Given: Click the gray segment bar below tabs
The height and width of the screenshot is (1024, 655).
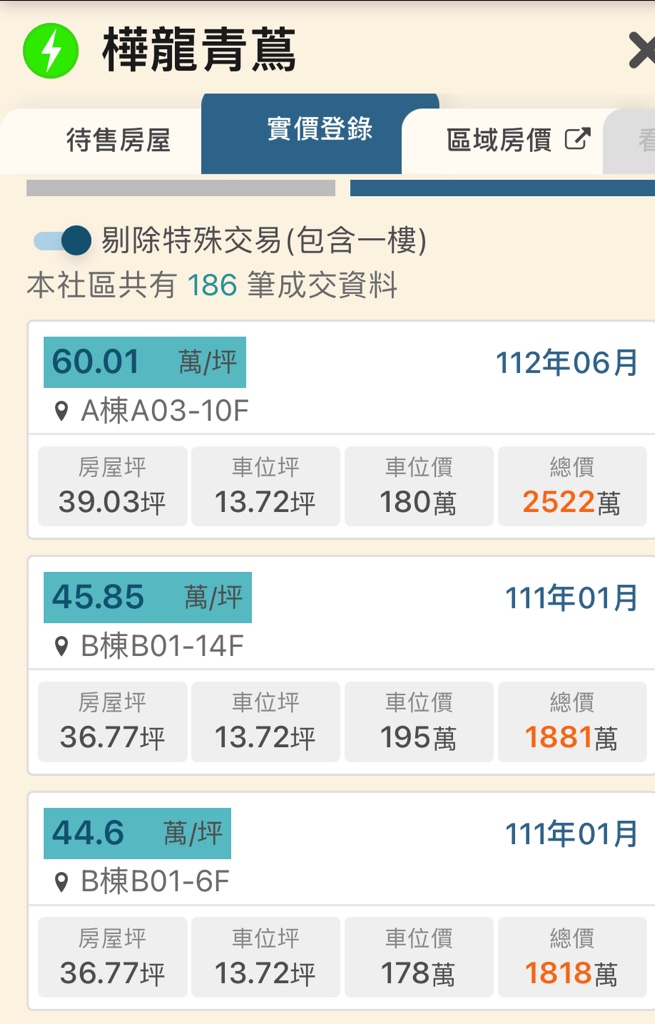Looking at the screenshot, I should point(180,188).
